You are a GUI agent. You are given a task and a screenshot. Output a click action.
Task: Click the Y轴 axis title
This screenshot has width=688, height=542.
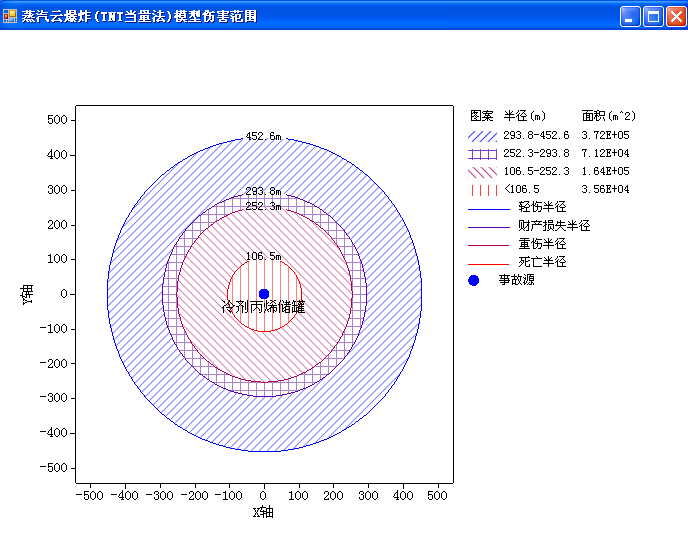[x=27, y=294]
